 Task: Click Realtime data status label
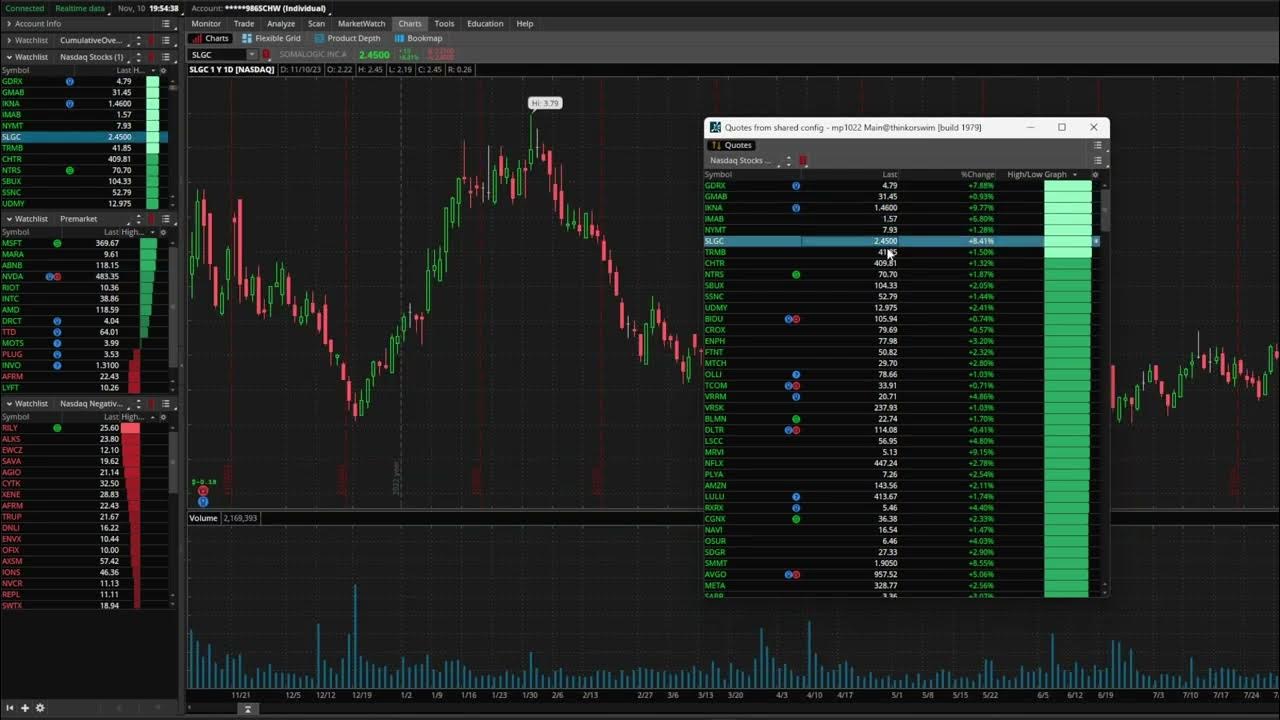[x=80, y=8]
